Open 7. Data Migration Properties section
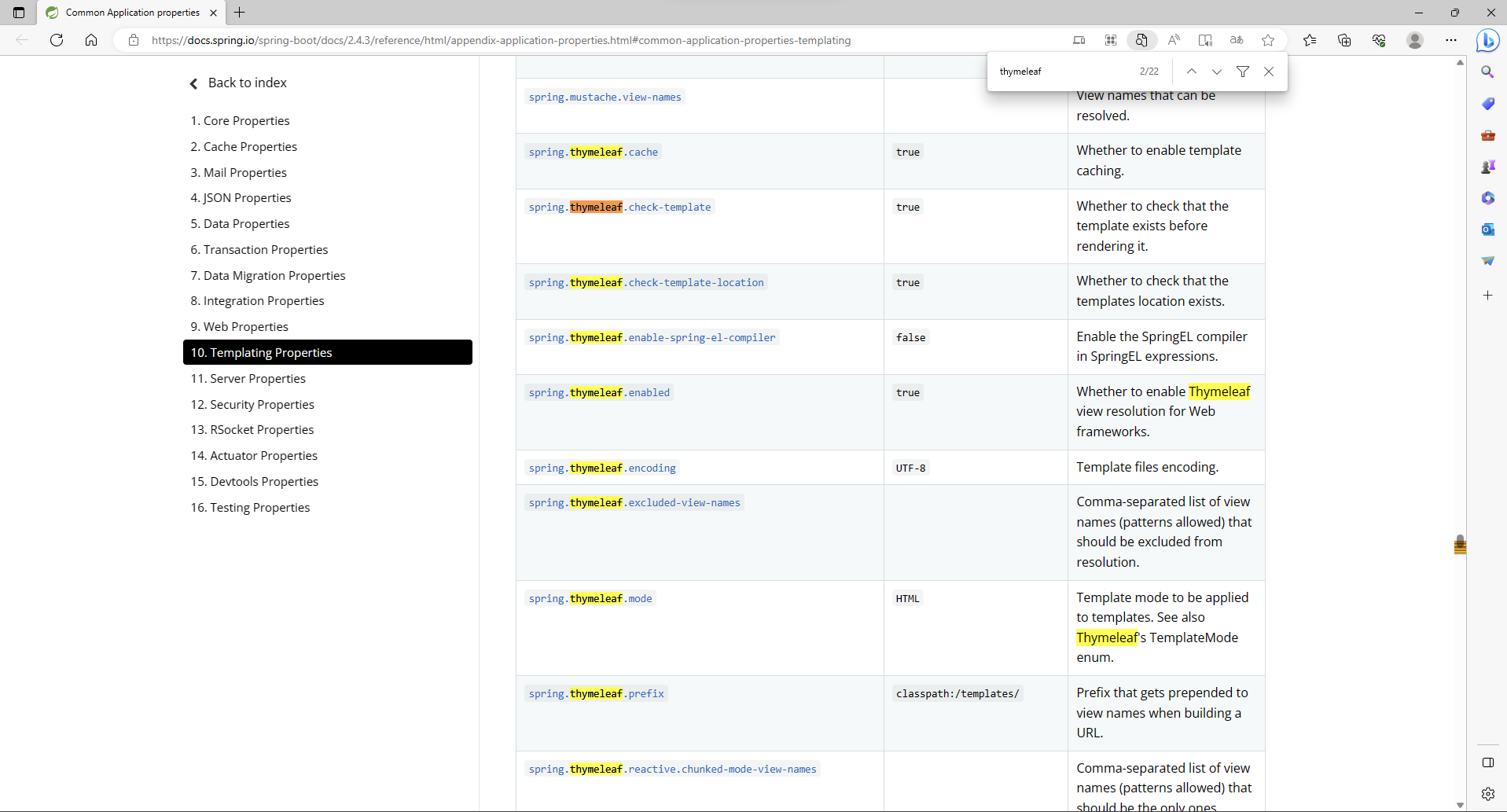Image resolution: width=1507 pixels, height=812 pixels. tap(268, 275)
